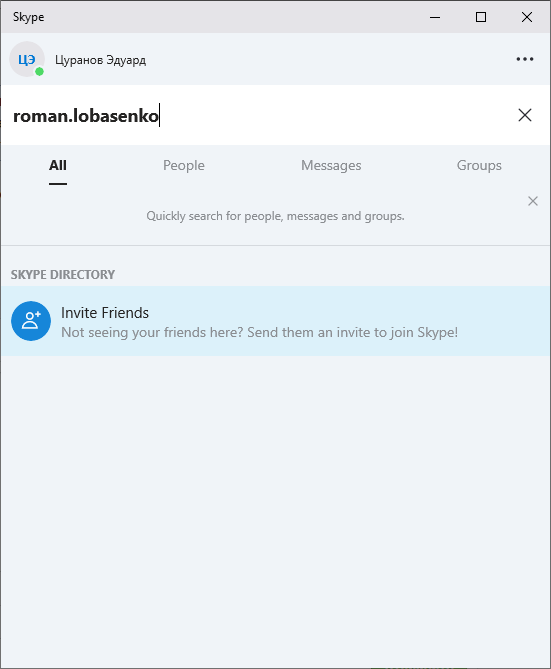Click the SKYPE DIRECTORY section header

(x=63, y=274)
